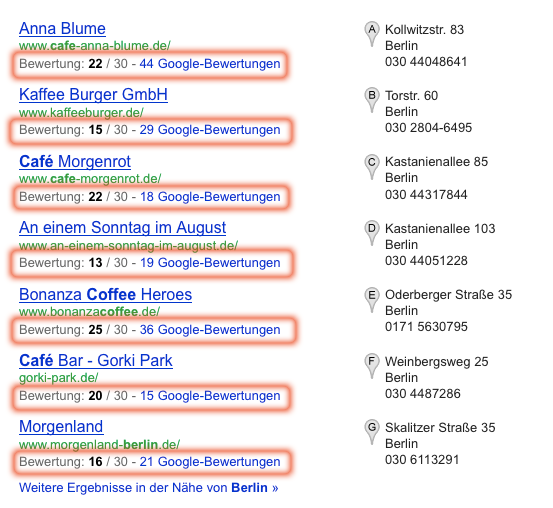
Task: Visit the Café Morgenrot result
Action: pos(75,162)
